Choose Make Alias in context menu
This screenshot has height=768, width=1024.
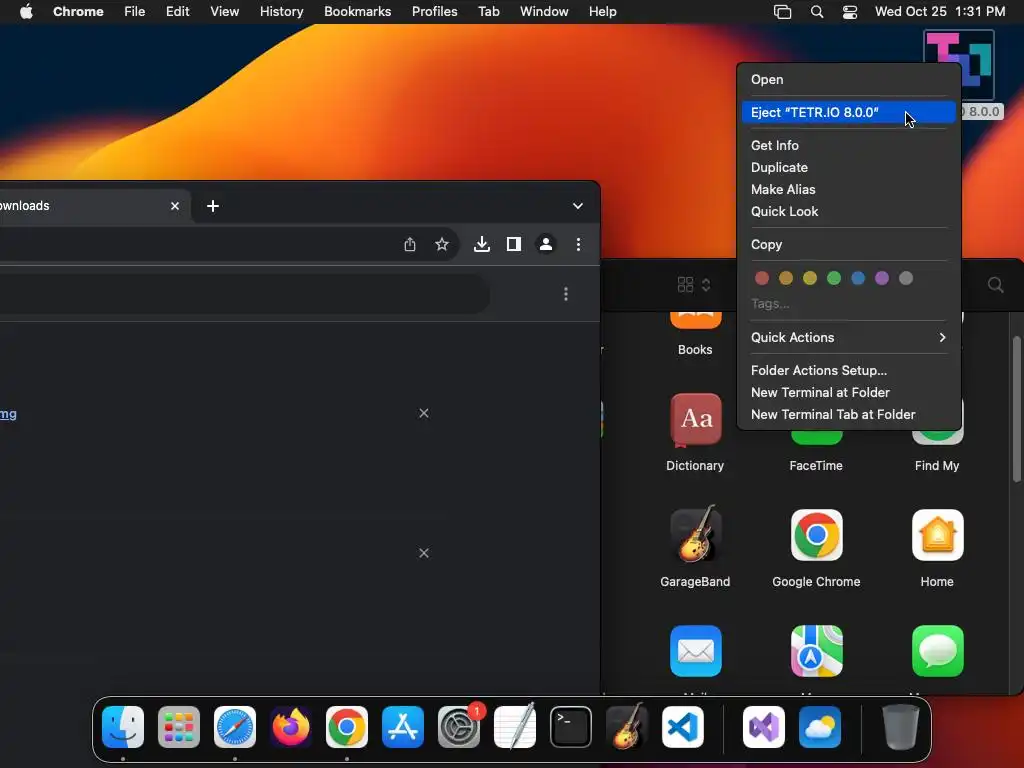click(848, 189)
